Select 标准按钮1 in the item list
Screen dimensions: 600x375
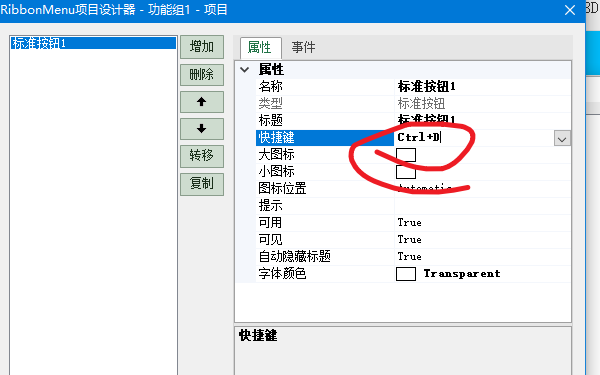pyautogui.click(x=93, y=43)
